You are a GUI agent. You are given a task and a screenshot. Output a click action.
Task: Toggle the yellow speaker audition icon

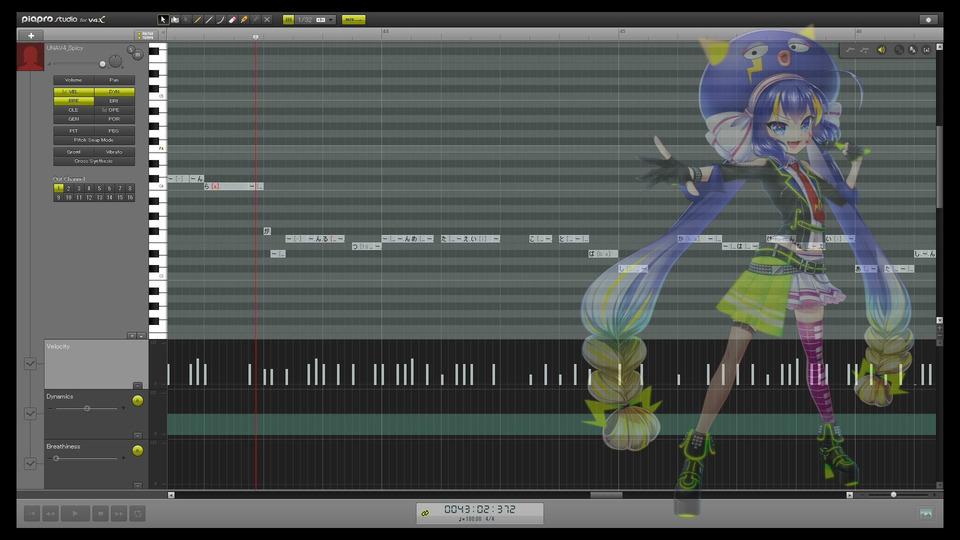[882, 50]
